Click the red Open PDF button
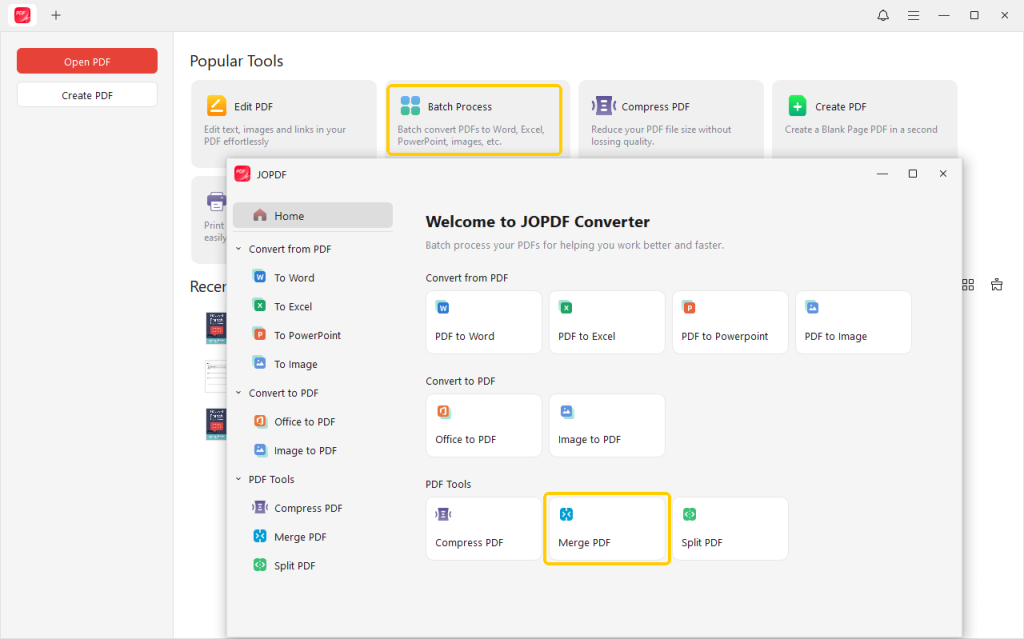 pyautogui.click(x=87, y=61)
